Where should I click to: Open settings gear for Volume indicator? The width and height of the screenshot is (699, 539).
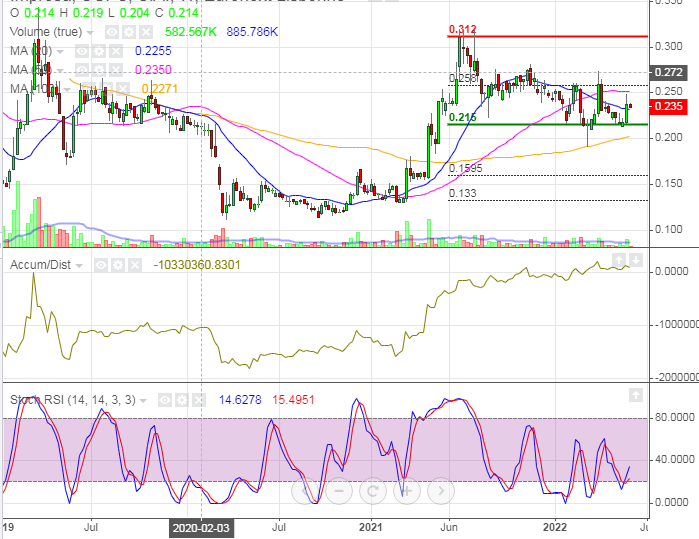coord(129,32)
